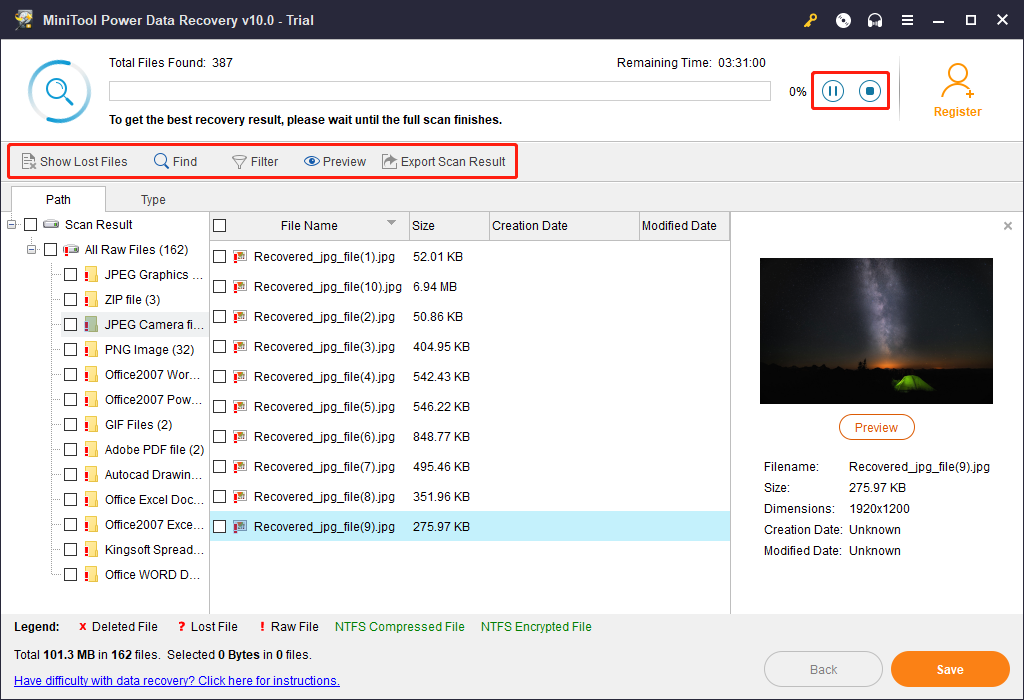Click the Preview eye icon in toolbar
This screenshot has height=700, width=1024.
pos(312,161)
